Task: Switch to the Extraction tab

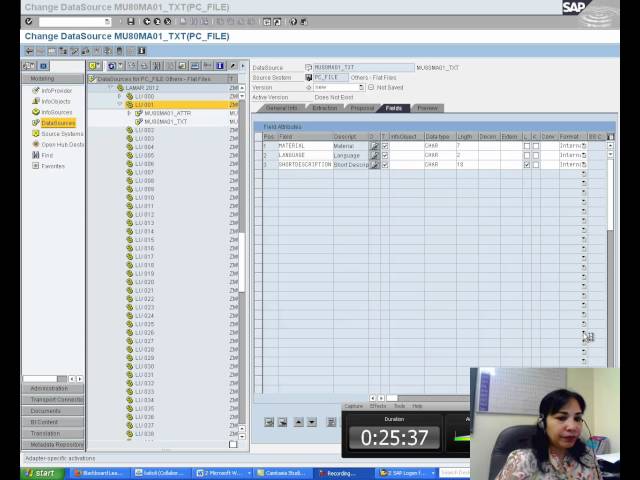Action: click(x=325, y=108)
